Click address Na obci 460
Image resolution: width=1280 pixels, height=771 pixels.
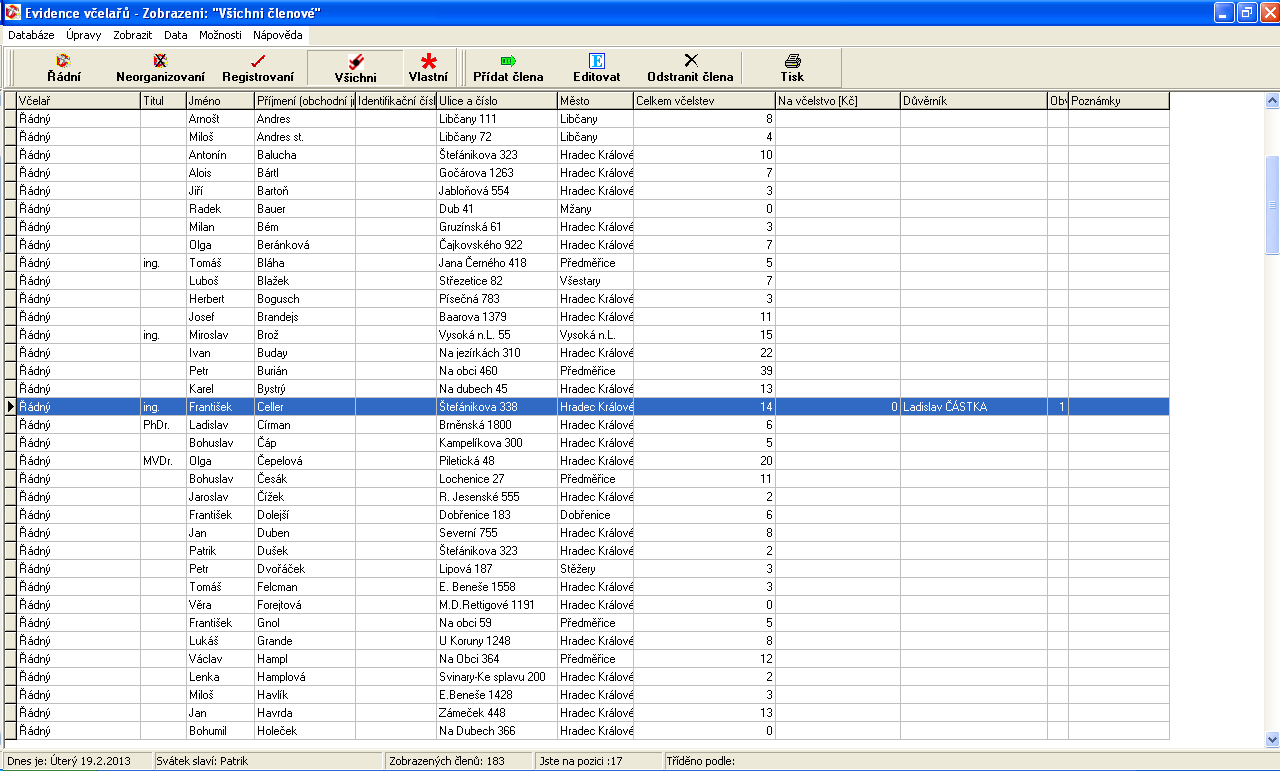[497, 371]
